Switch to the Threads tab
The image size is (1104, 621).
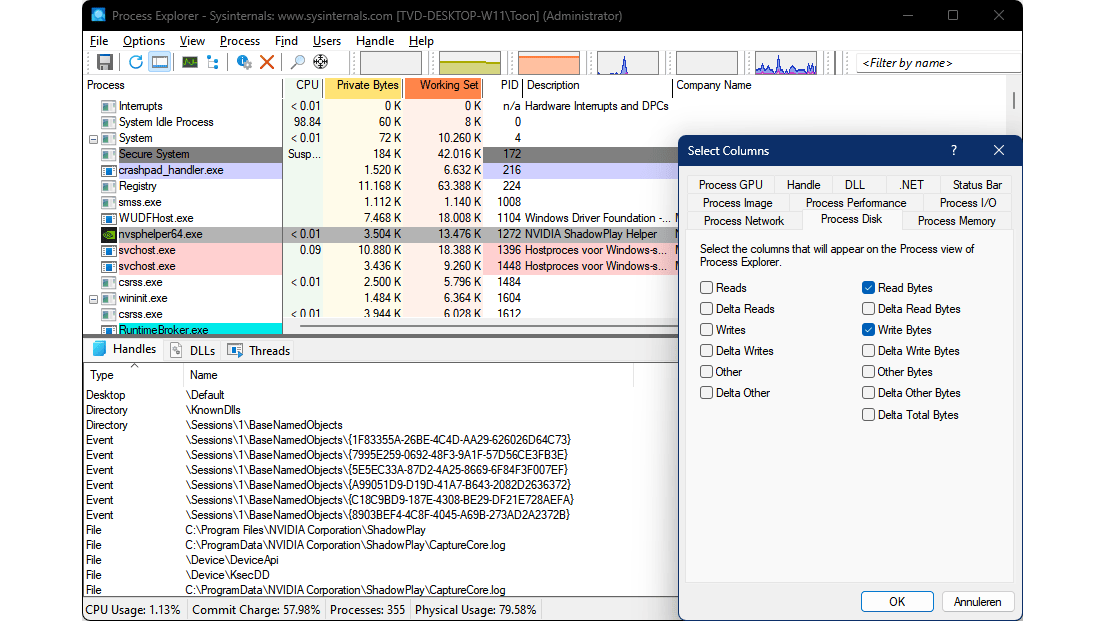pyautogui.click(x=259, y=351)
